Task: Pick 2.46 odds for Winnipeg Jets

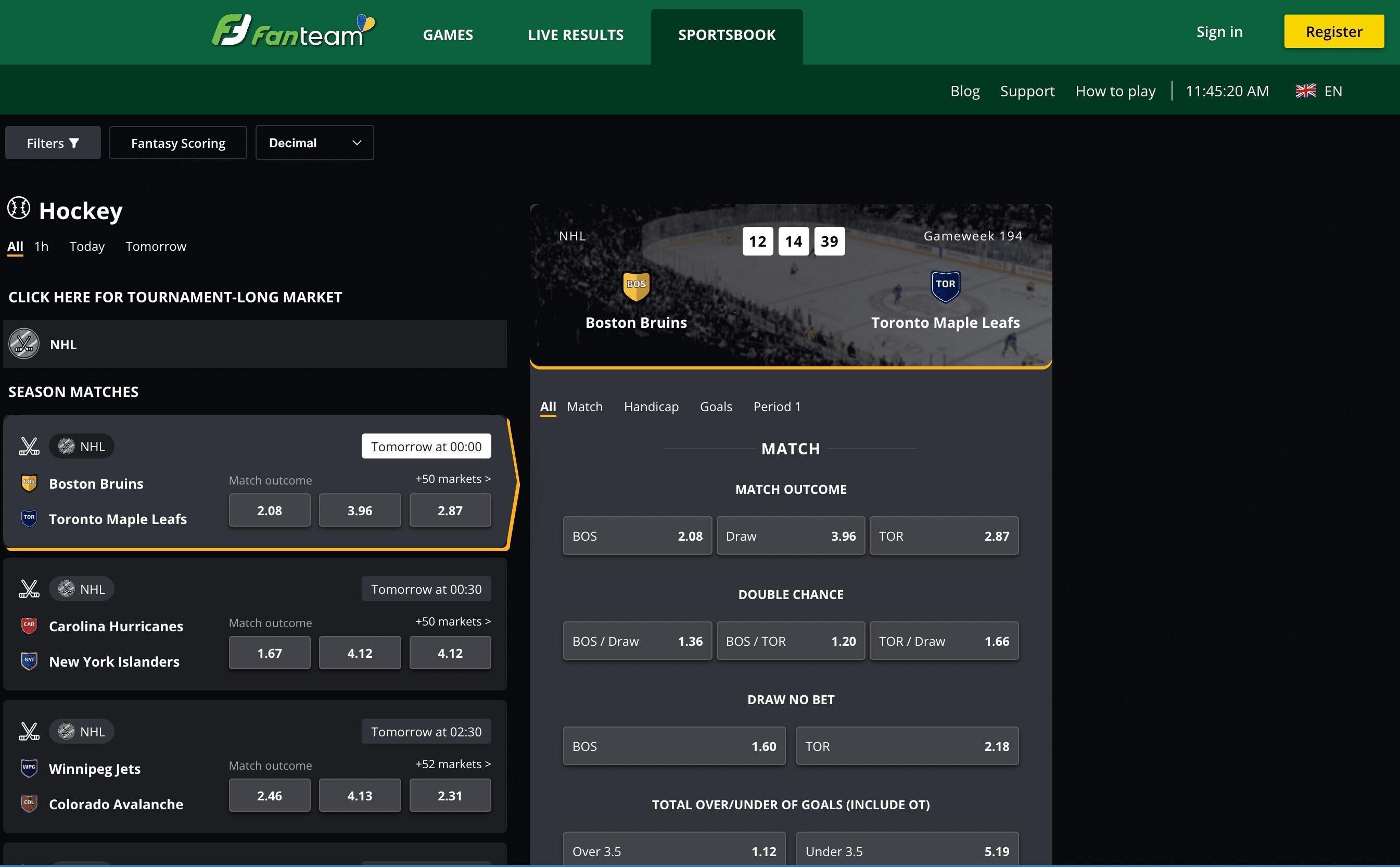Action: (270, 795)
